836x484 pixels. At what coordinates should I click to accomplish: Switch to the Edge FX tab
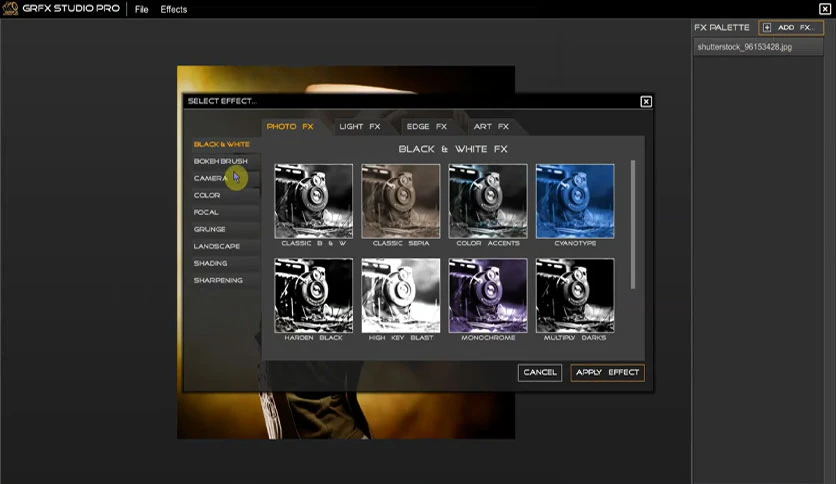pyautogui.click(x=427, y=126)
